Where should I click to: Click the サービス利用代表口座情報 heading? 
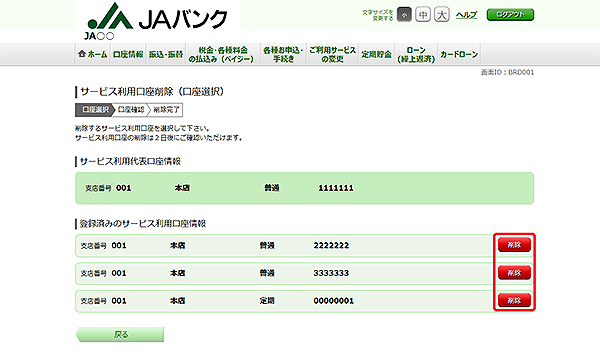(x=130, y=162)
